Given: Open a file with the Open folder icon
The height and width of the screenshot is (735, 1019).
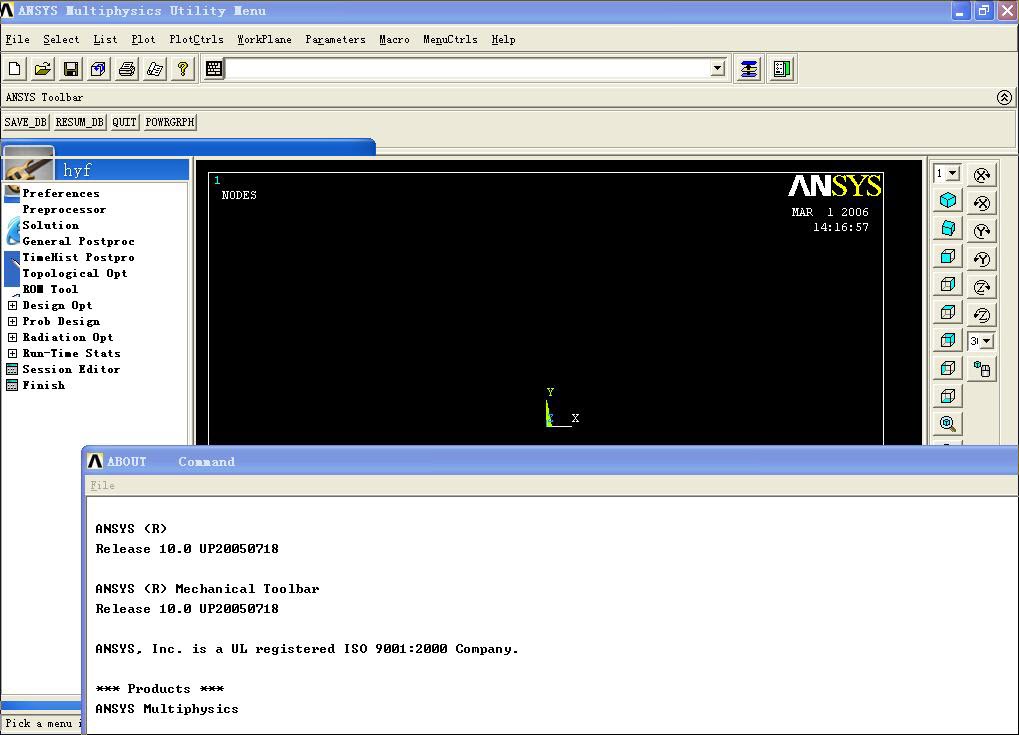Looking at the screenshot, I should point(42,68).
